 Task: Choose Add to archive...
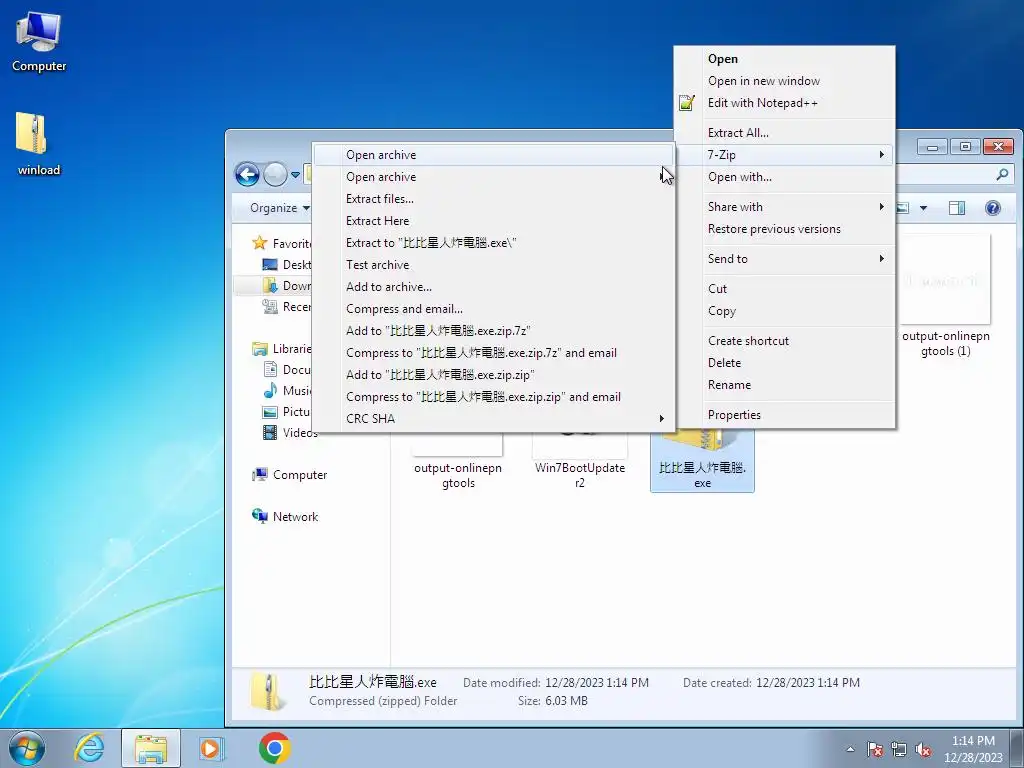[x=493, y=287]
